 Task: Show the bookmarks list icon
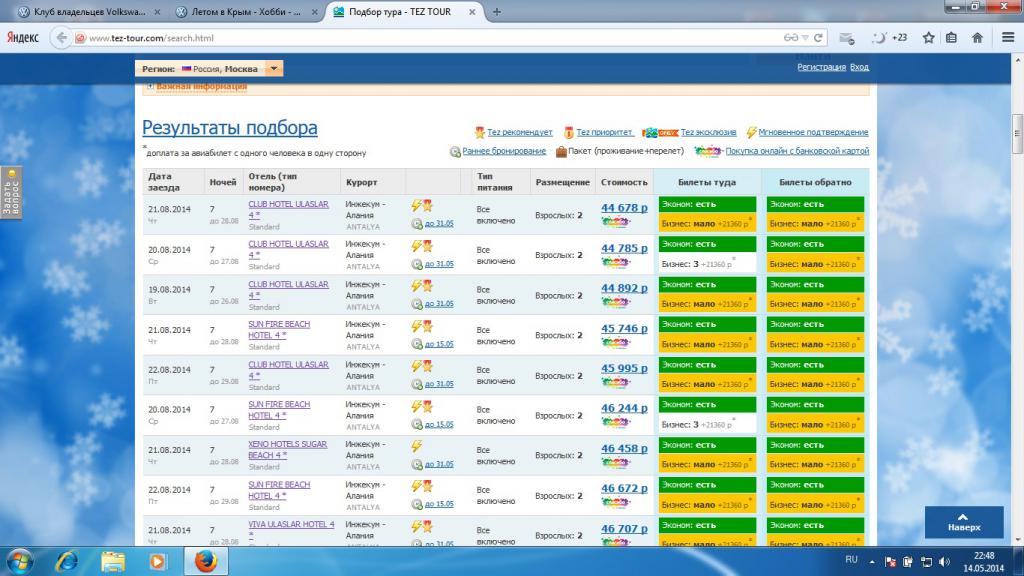pyautogui.click(x=952, y=38)
